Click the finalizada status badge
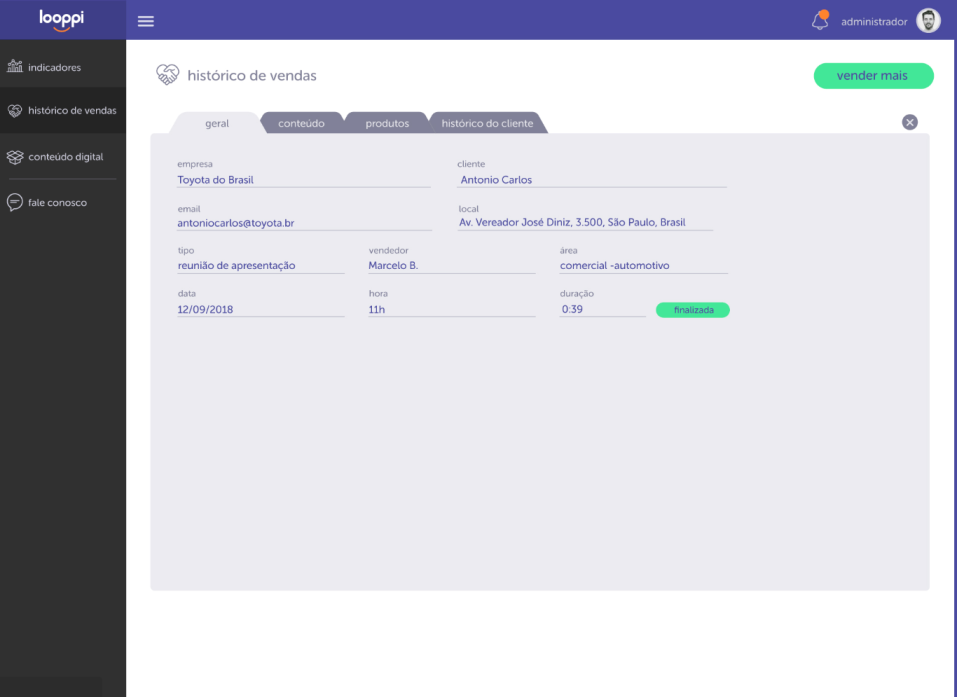The height and width of the screenshot is (697, 957). [693, 310]
